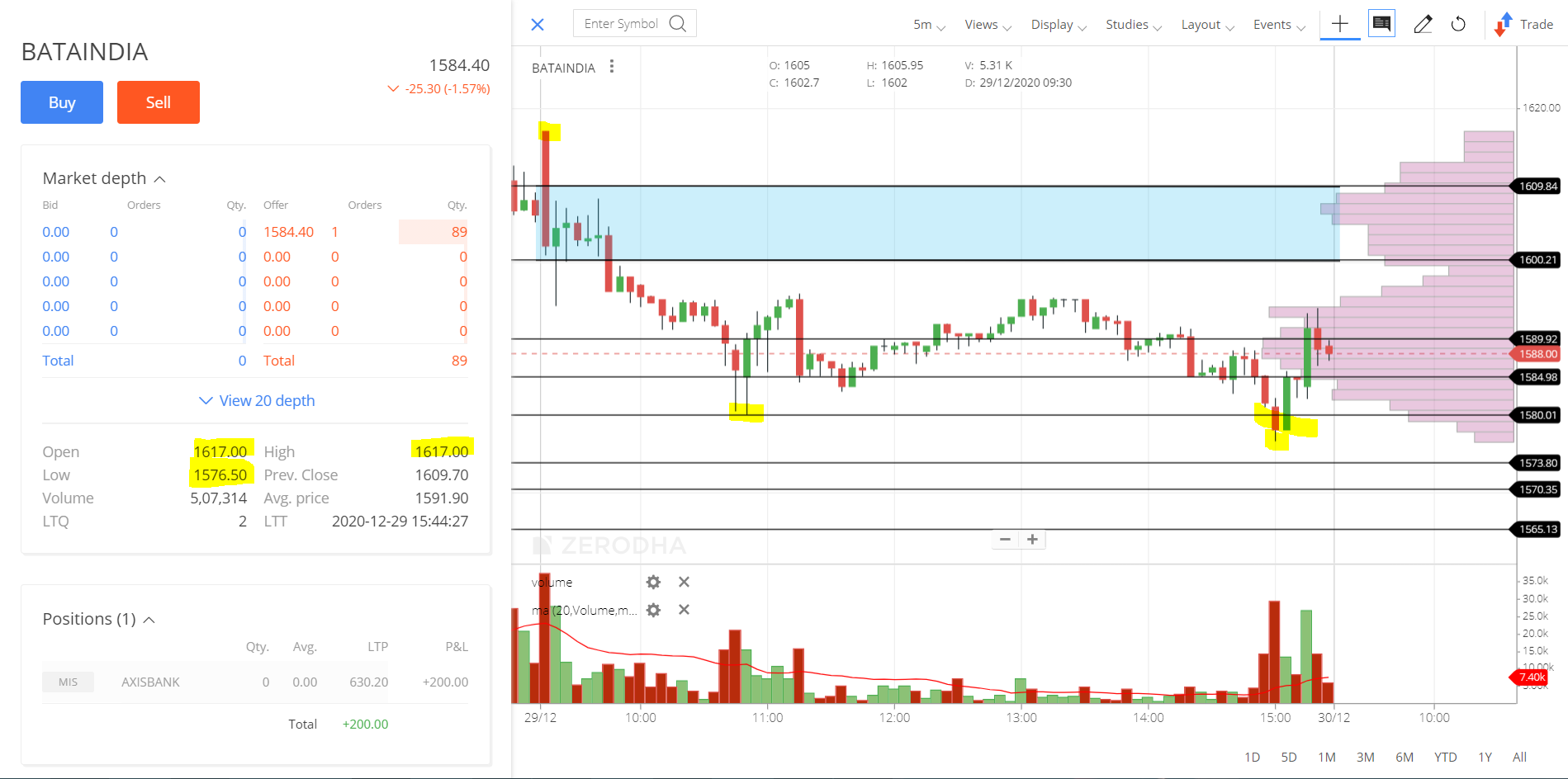The image size is (1568, 779).
Task: Select the 1Y range
Action: [x=1485, y=758]
